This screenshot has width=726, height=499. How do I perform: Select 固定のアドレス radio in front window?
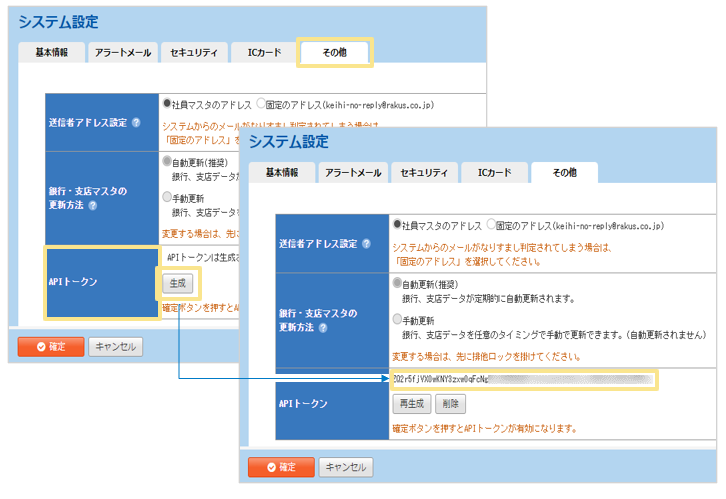(489, 225)
